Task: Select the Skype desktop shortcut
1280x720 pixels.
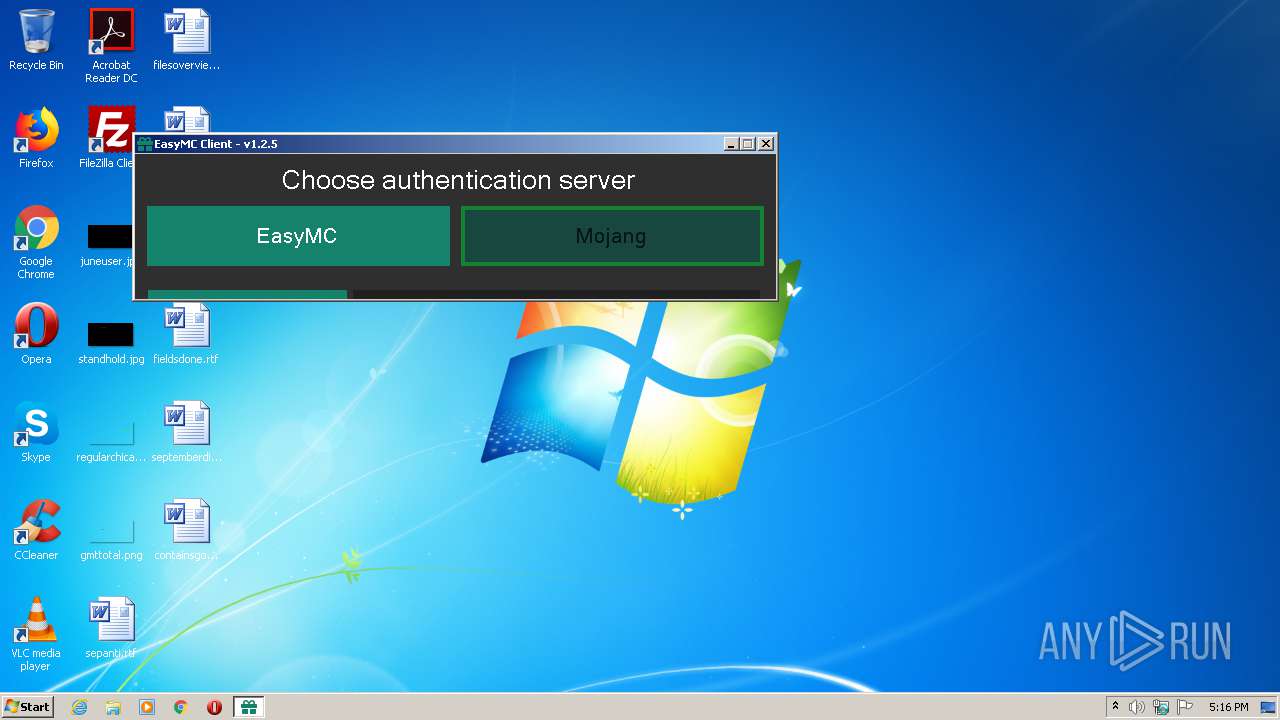Action: click(36, 432)
